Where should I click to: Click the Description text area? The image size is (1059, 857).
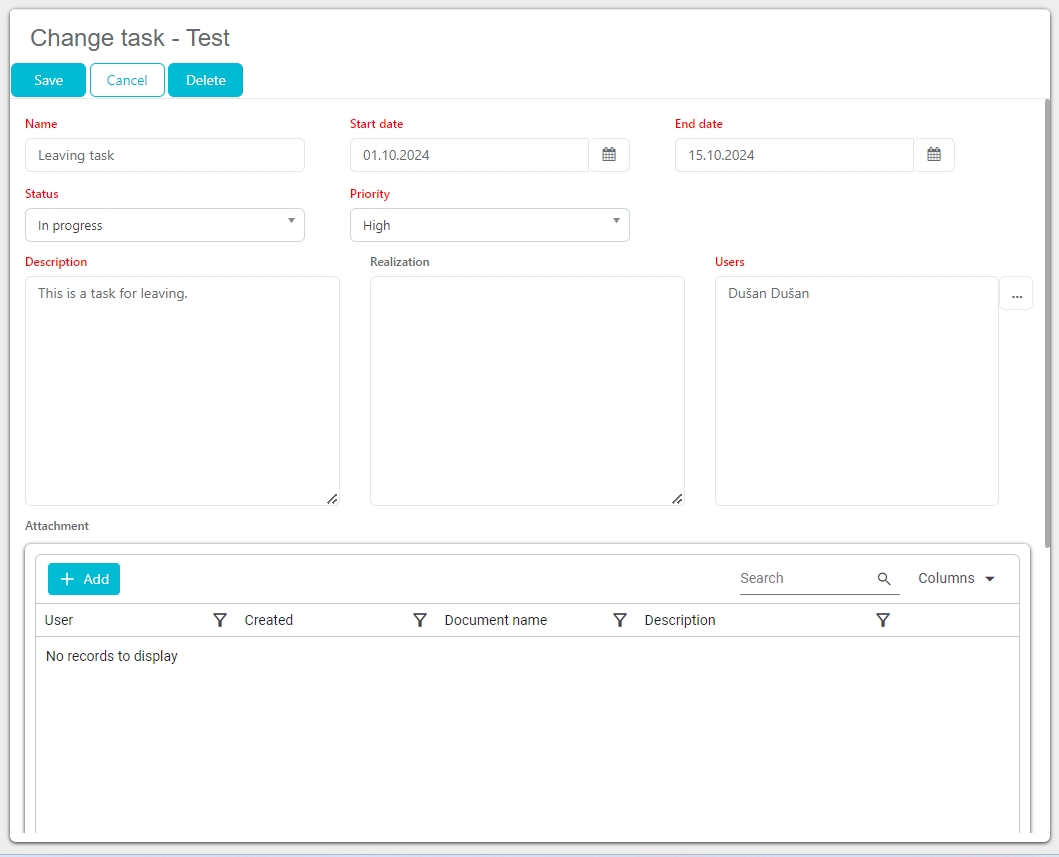182,390
